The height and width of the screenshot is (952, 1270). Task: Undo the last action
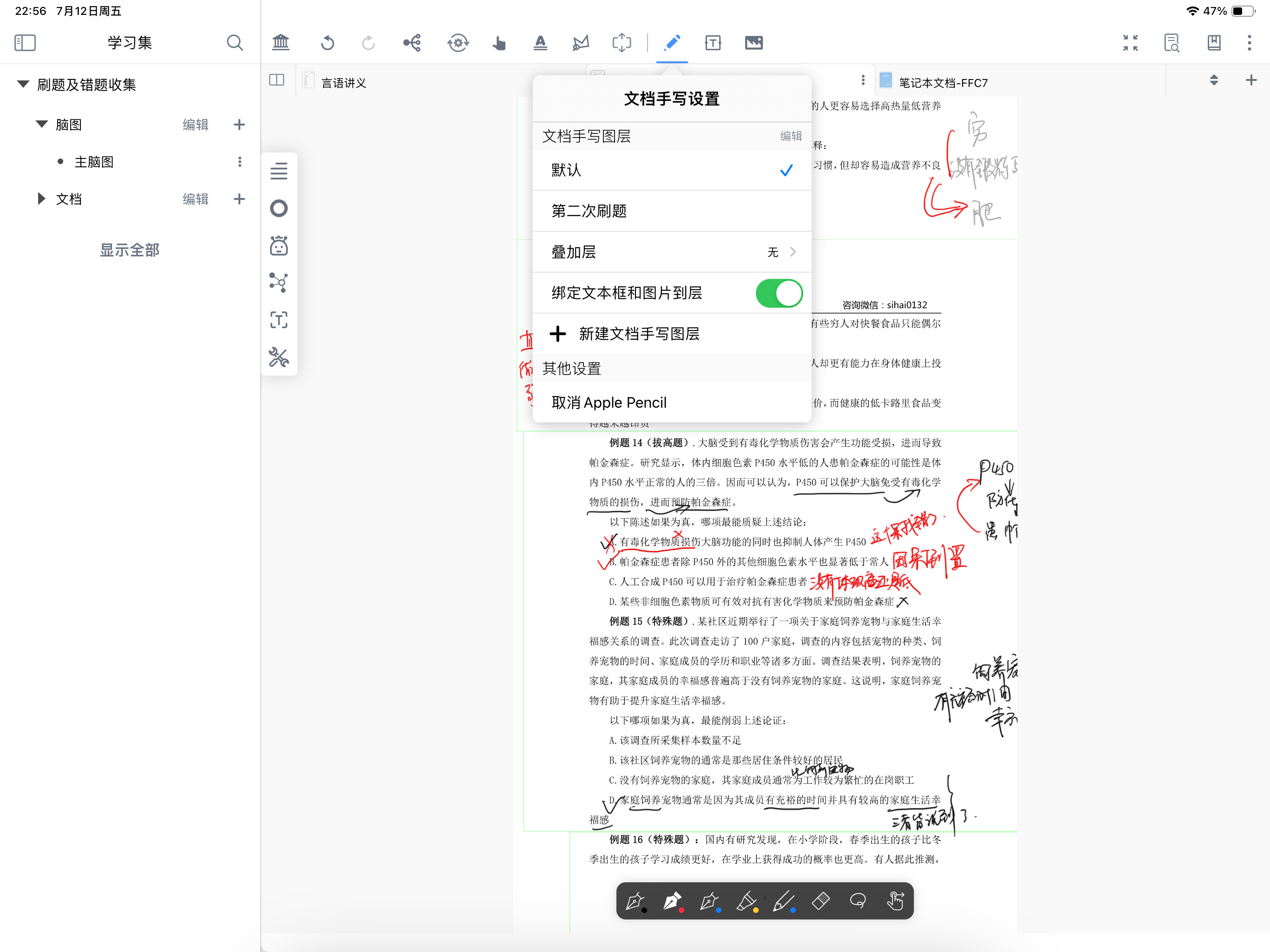click(x=327, y=42)
